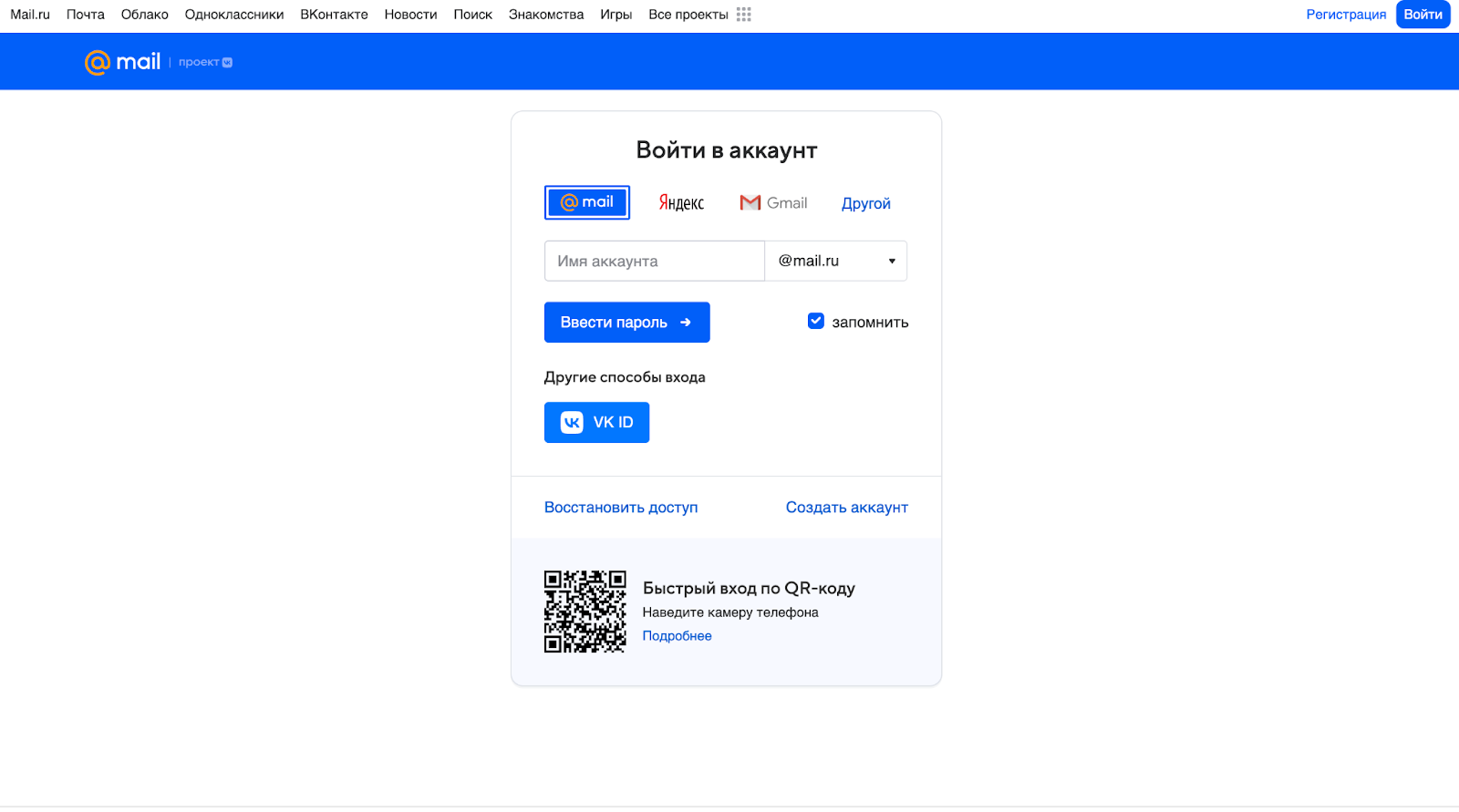Image resolution: width=1459 pixels, height=812 pixels.
Task: Sign in with VK ID button
Action: coord(596,422)
